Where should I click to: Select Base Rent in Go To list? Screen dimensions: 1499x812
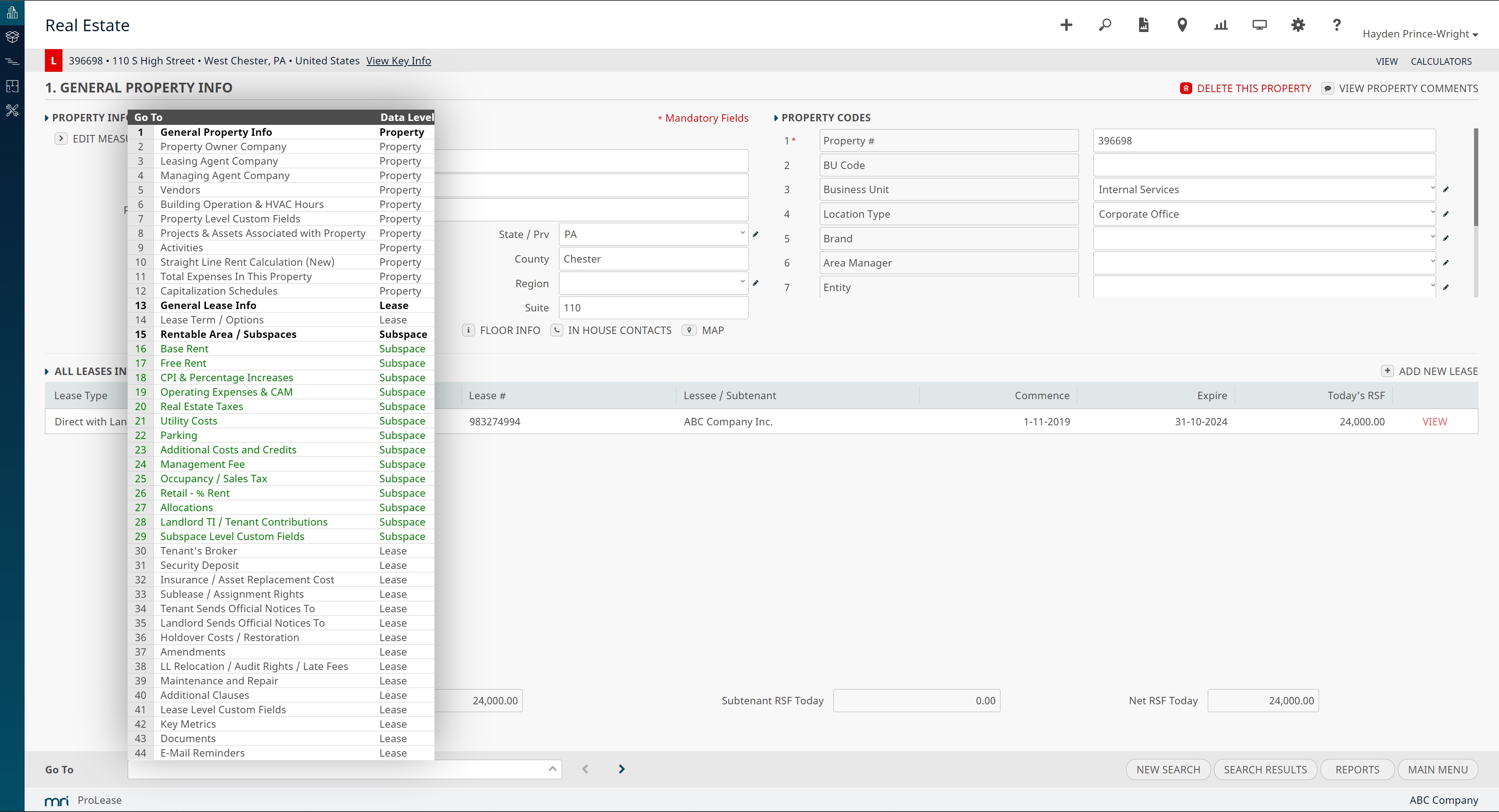tap(184, 348)
